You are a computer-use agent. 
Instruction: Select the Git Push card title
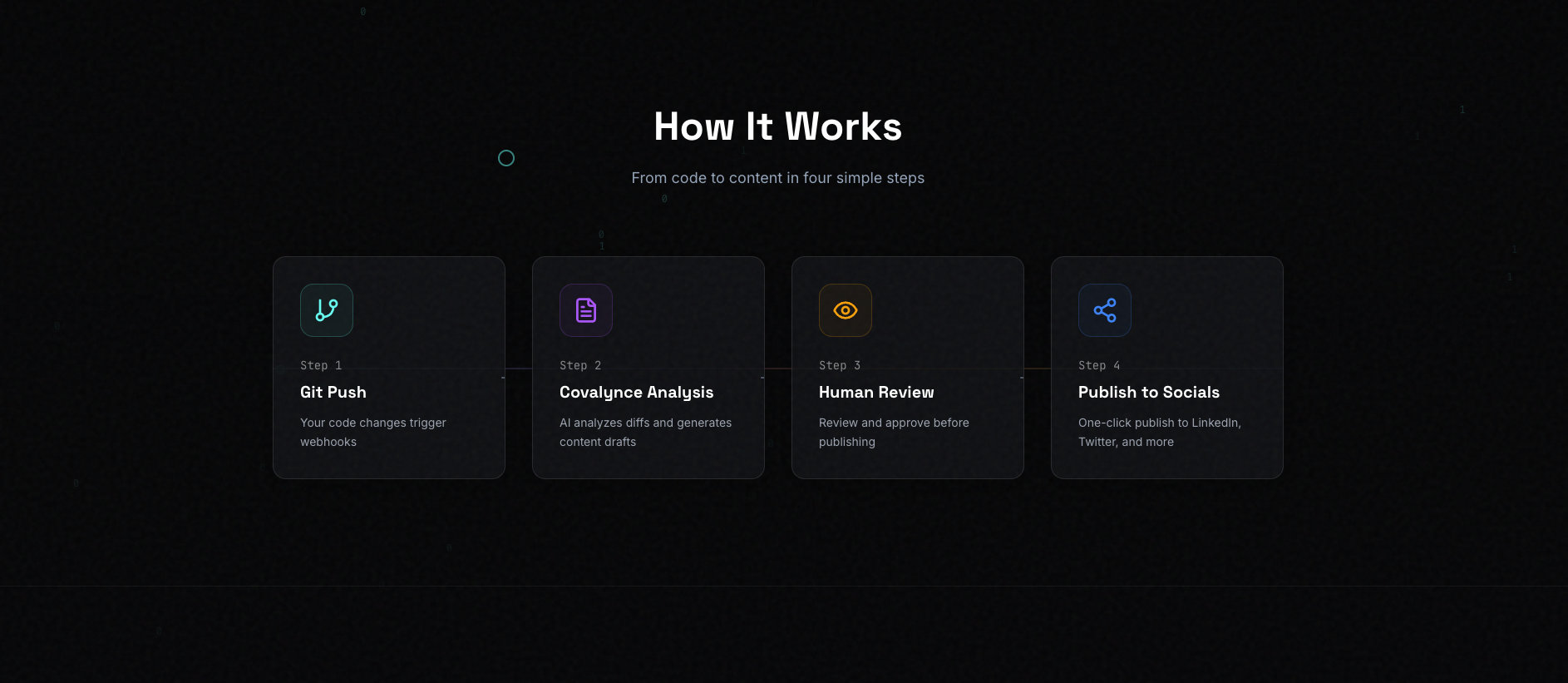pyautogui.click(x=333, y=392)
